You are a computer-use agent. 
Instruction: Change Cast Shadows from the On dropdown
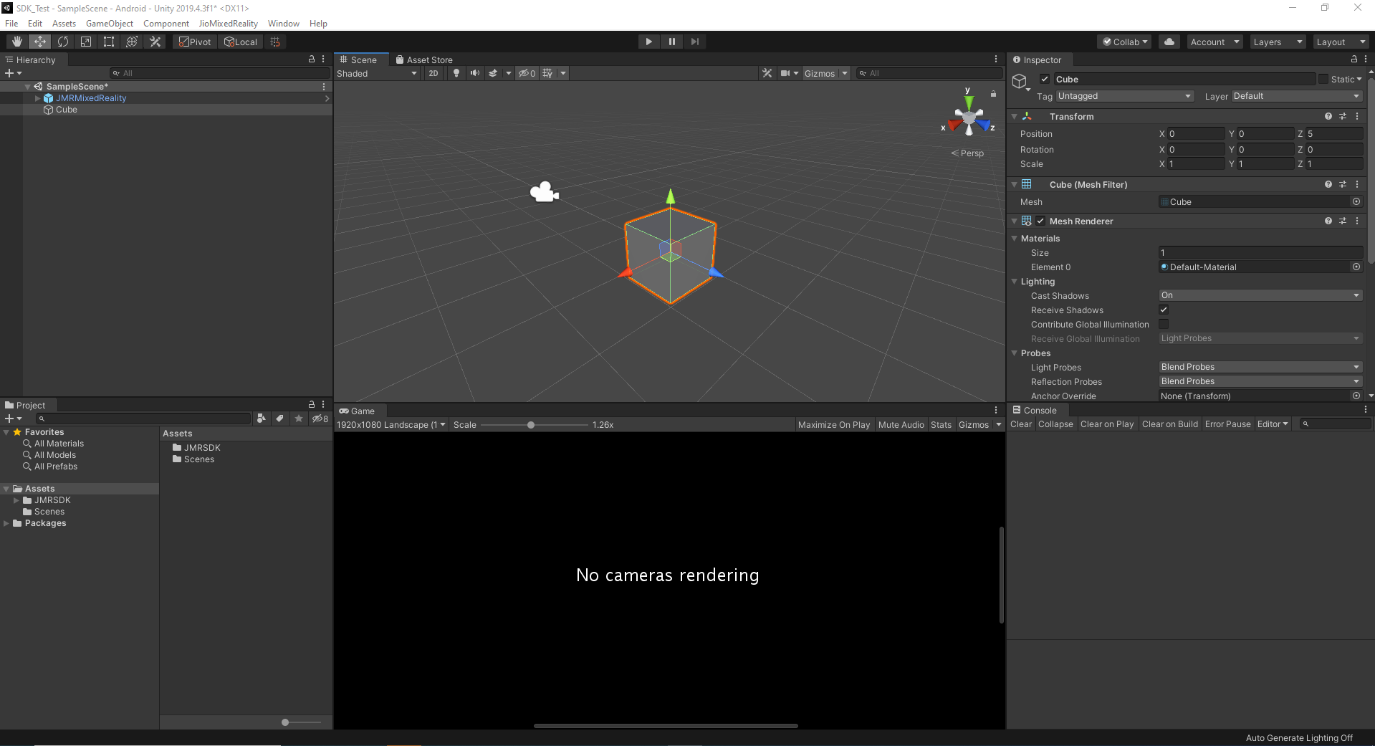(x=1259, y=295)
